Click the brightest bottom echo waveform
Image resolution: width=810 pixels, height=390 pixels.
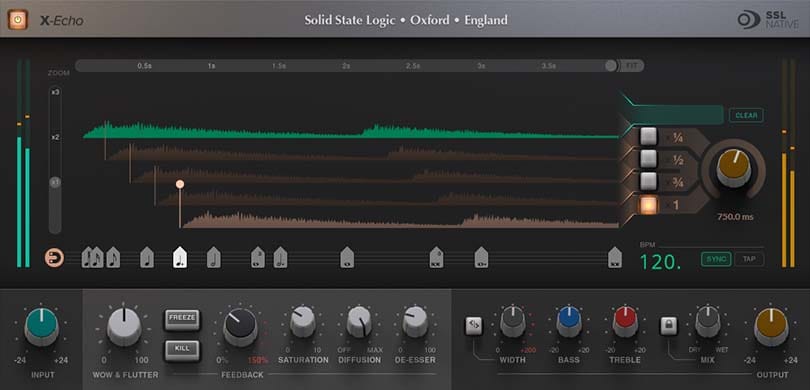pos(401,220)
